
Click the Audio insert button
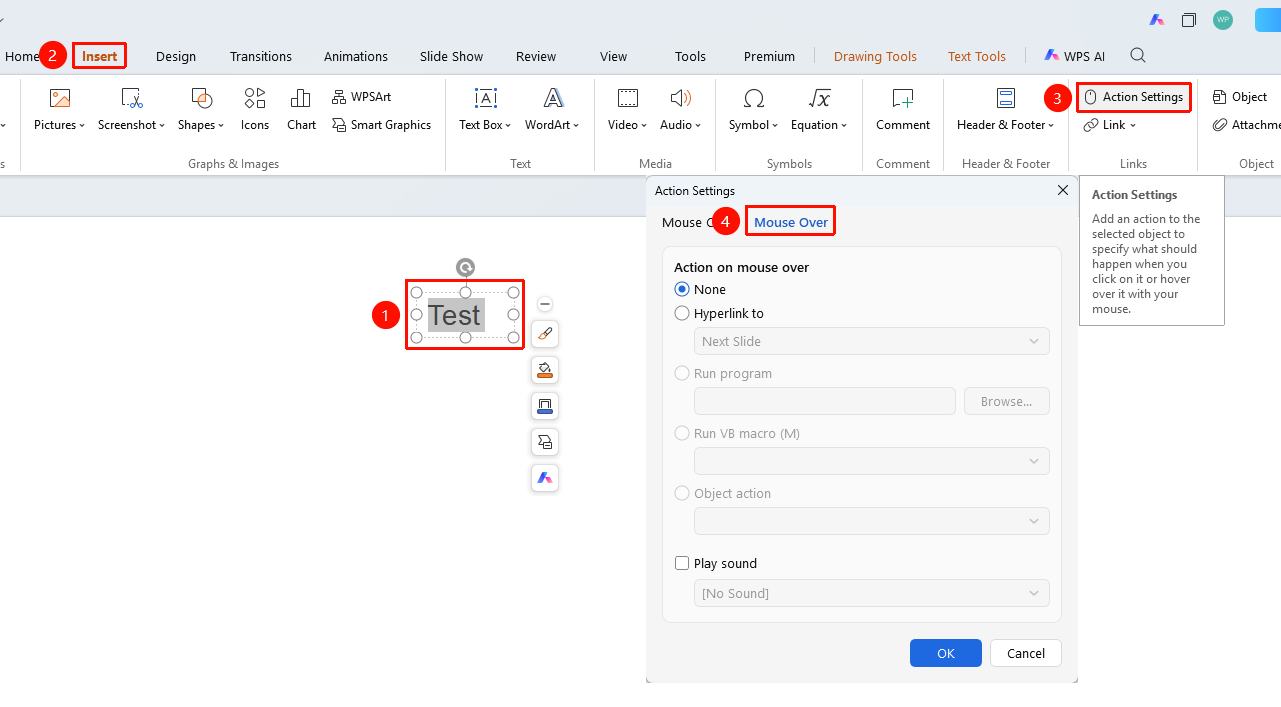pos(681,110)
